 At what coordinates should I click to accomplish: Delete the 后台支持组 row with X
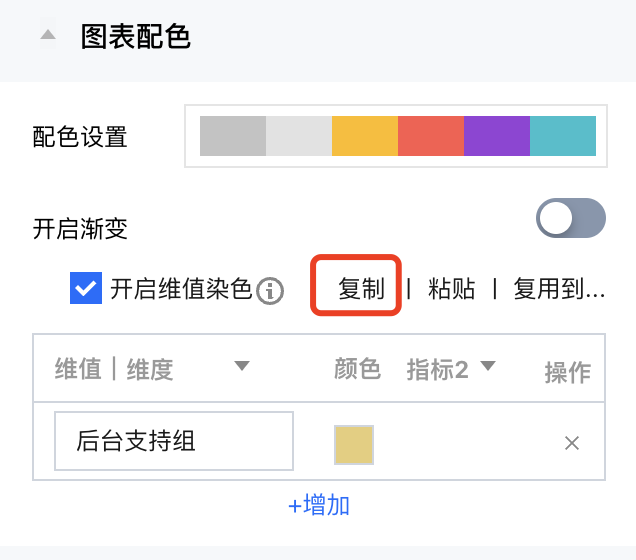[572, 443]
